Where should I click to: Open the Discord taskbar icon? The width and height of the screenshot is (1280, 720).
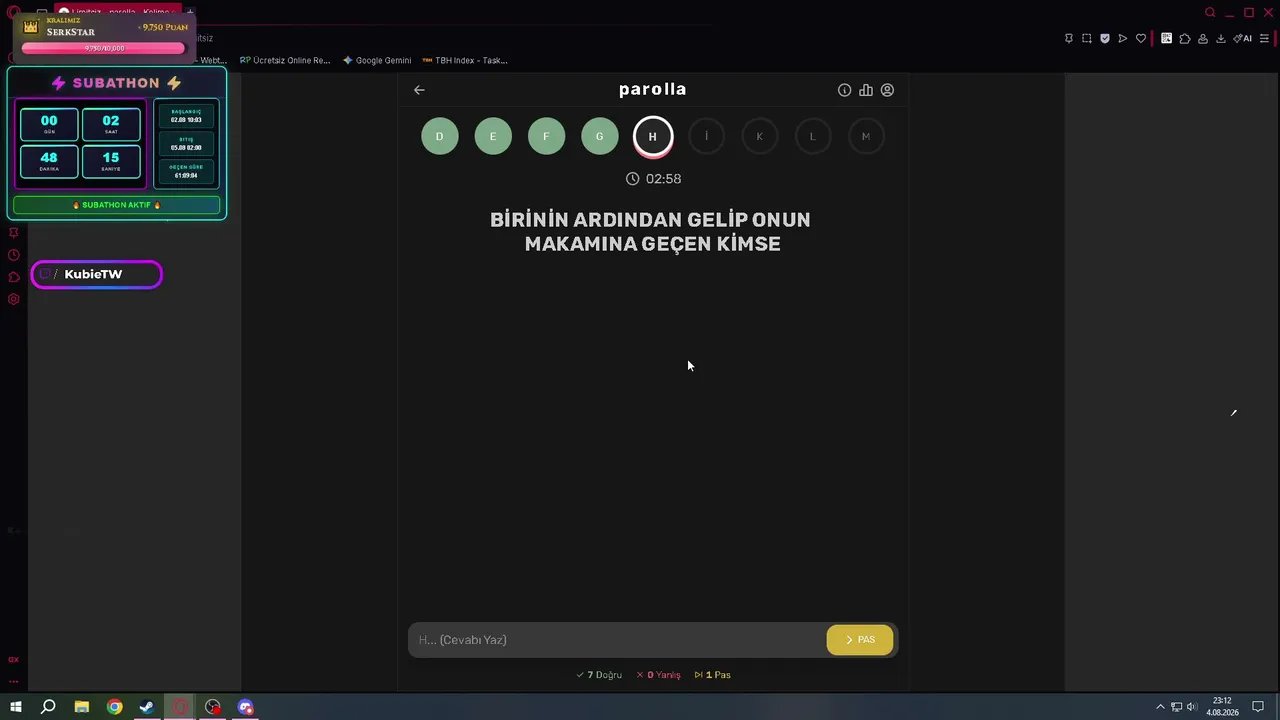(246, 707)
